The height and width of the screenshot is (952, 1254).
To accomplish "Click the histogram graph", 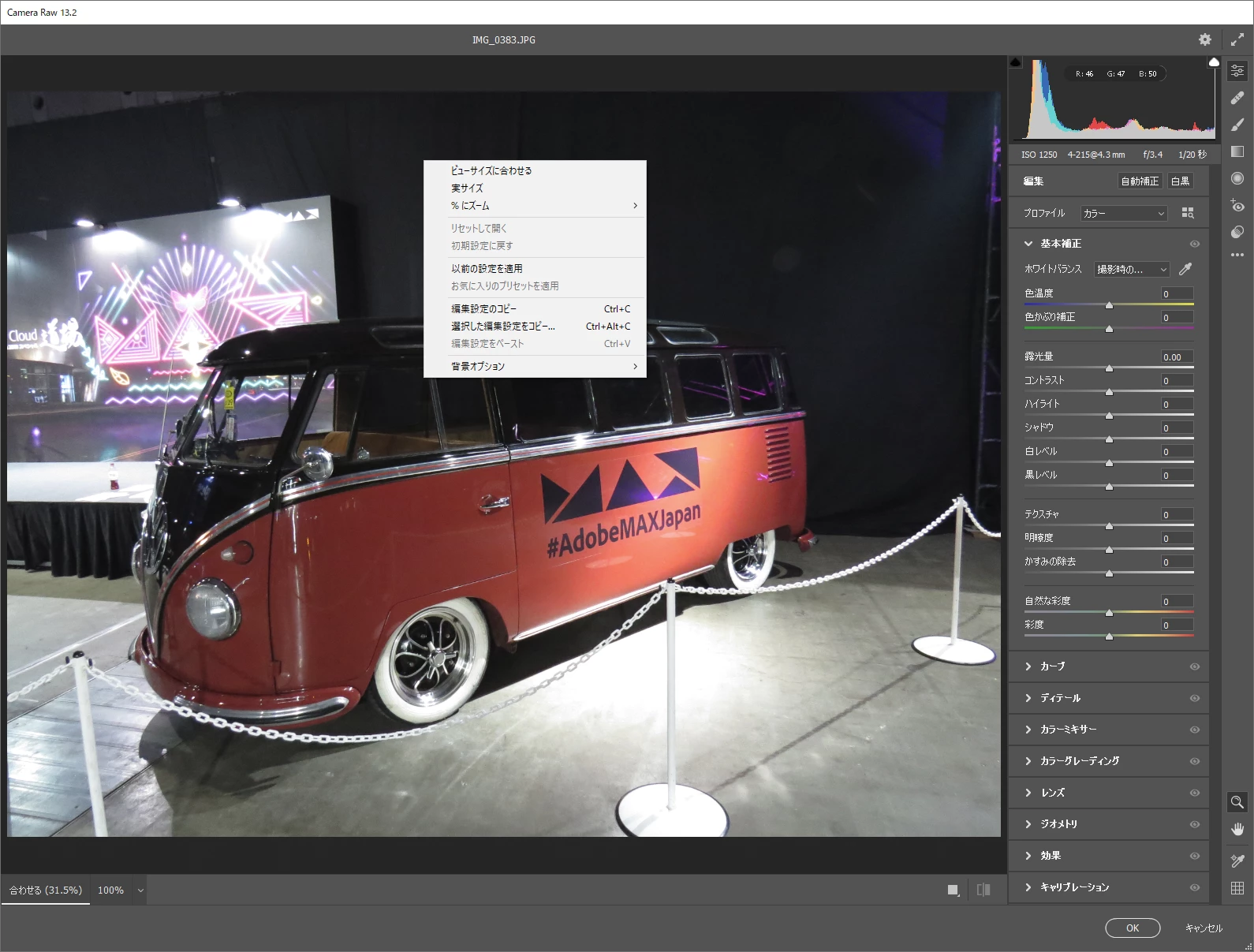I will 1114,99.
